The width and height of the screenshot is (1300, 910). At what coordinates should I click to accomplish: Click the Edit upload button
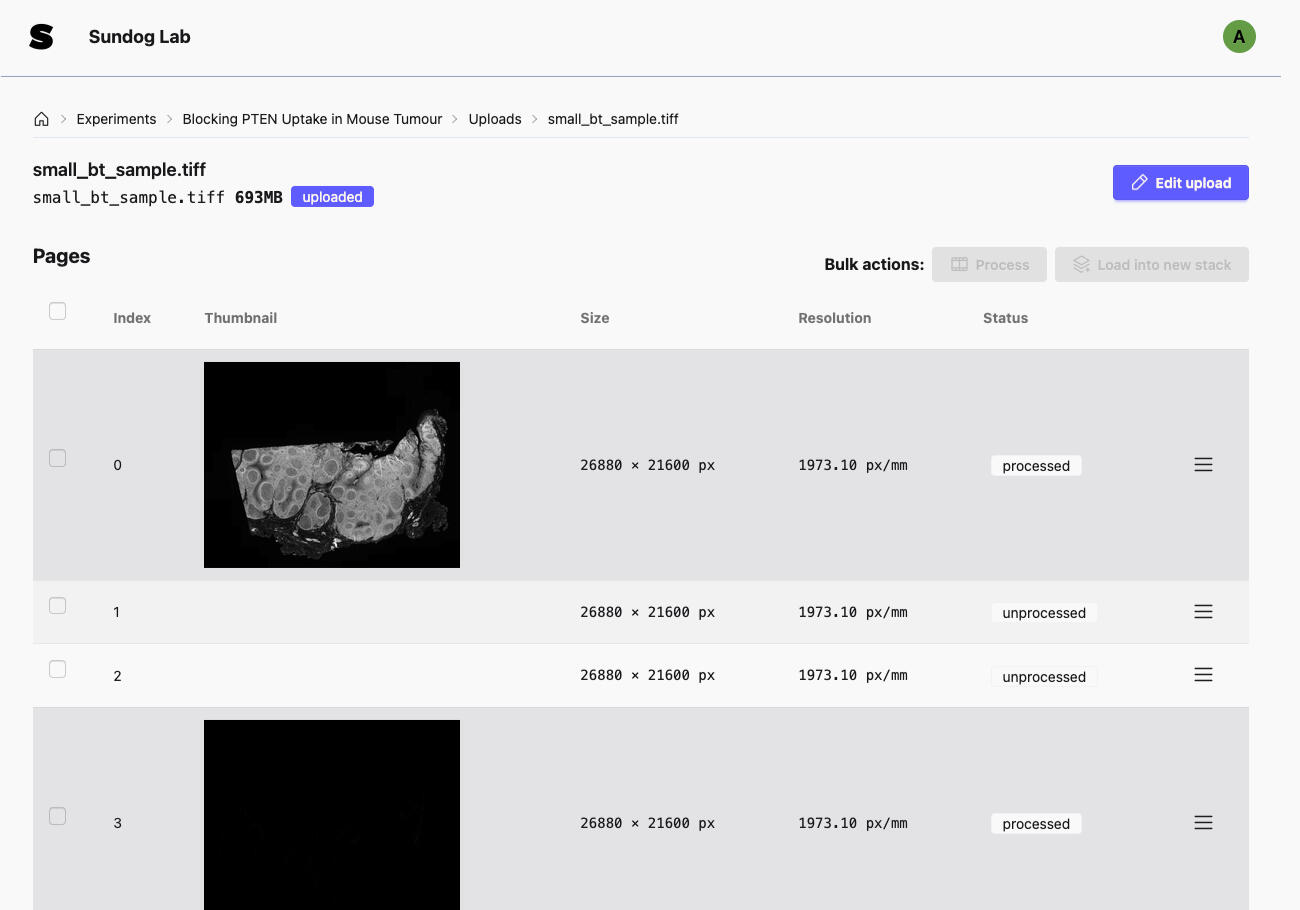[1180, 182]
